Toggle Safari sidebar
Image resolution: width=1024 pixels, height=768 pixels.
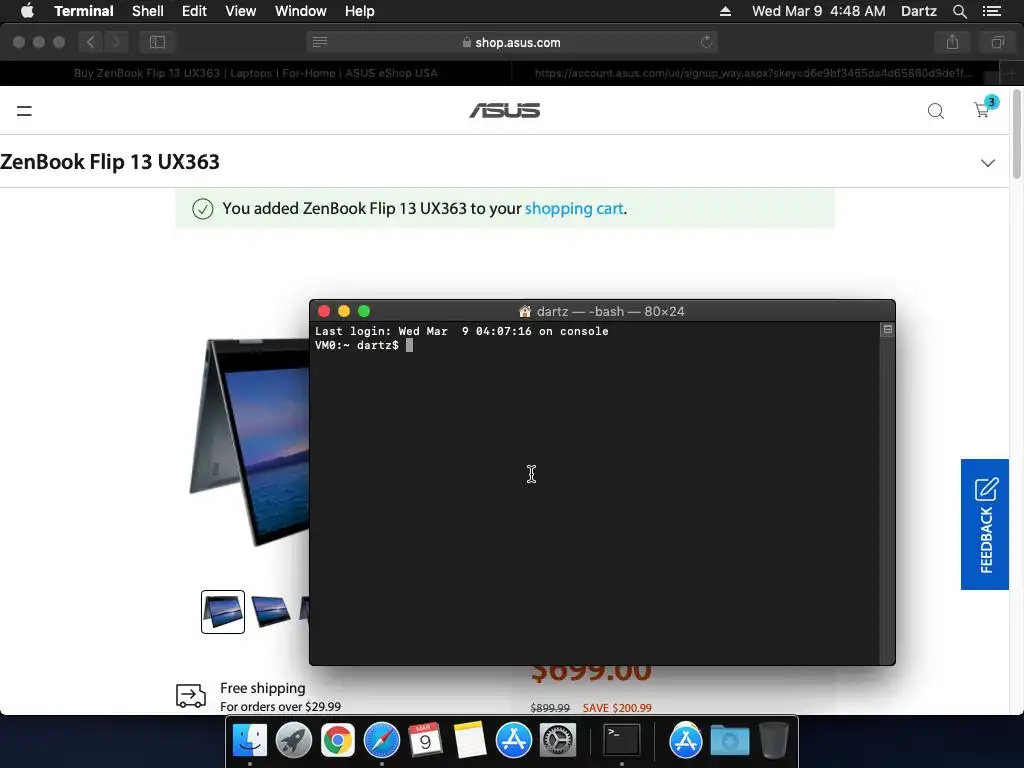click(x=157, y=42)
